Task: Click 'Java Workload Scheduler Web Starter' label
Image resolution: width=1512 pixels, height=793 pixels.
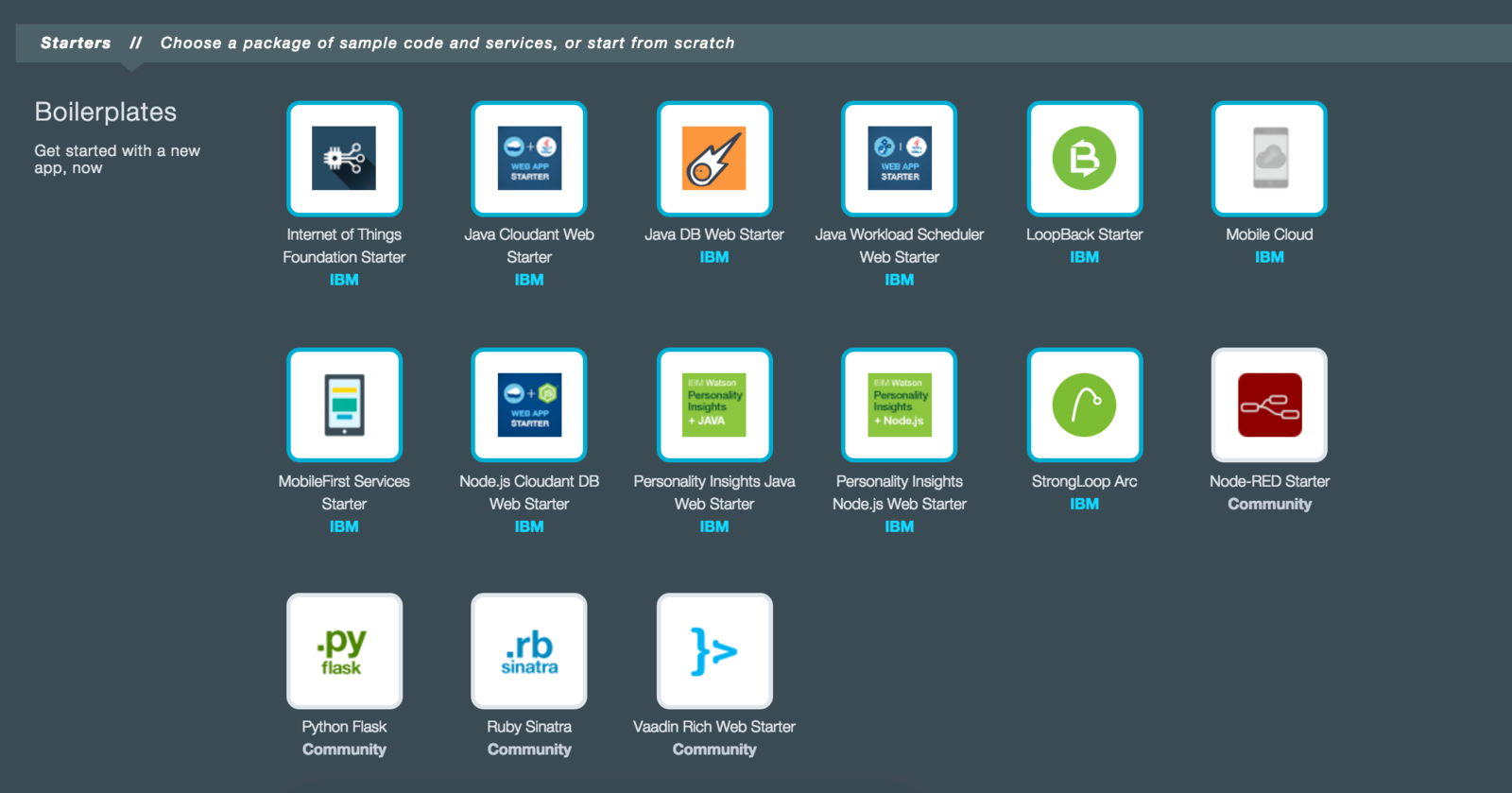Action: [900, 246]
